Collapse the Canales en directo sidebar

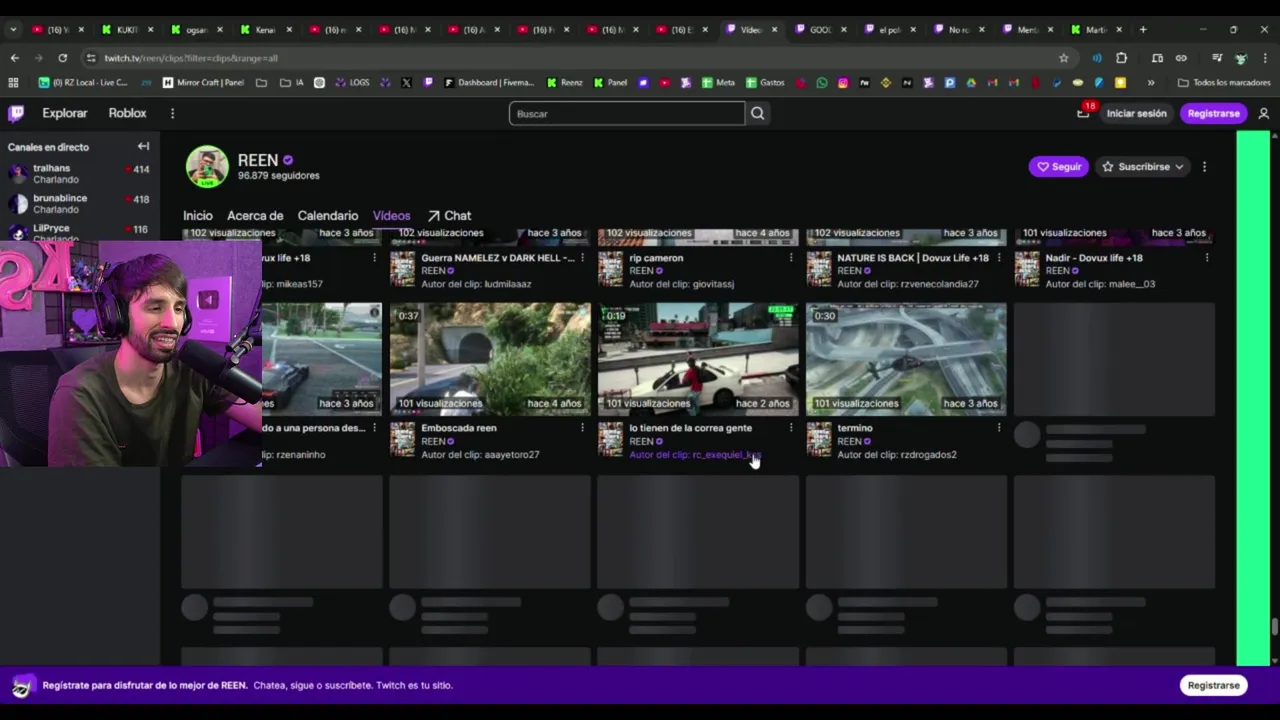pyautogui.click(x=143, y=146)
